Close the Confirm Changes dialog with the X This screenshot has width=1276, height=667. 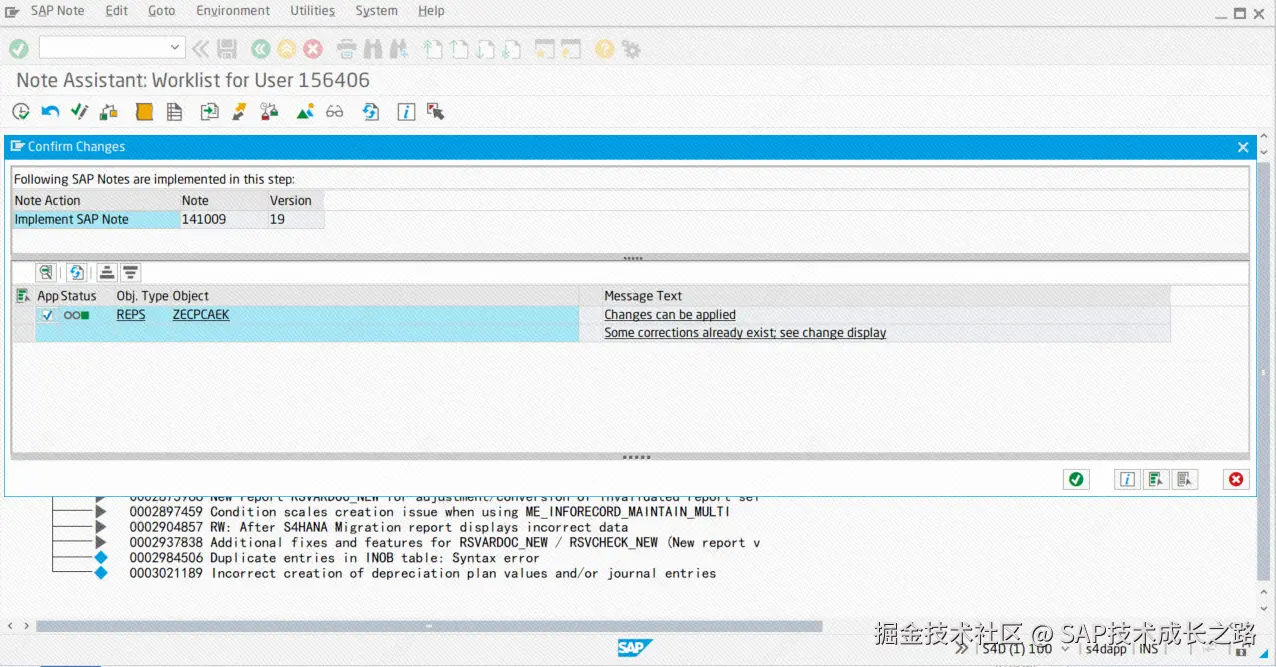[1243, 147]
